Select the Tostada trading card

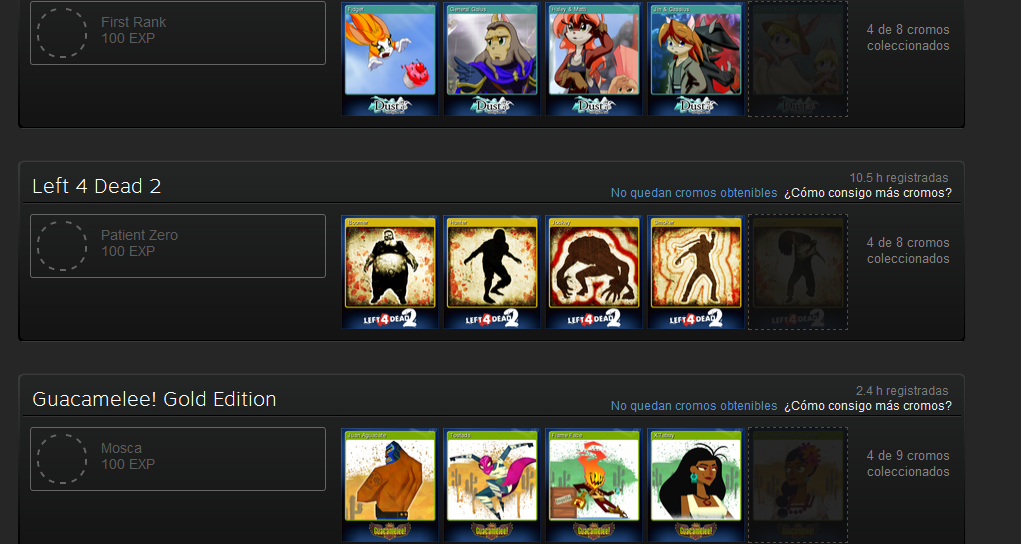click(x=492, y=485)
